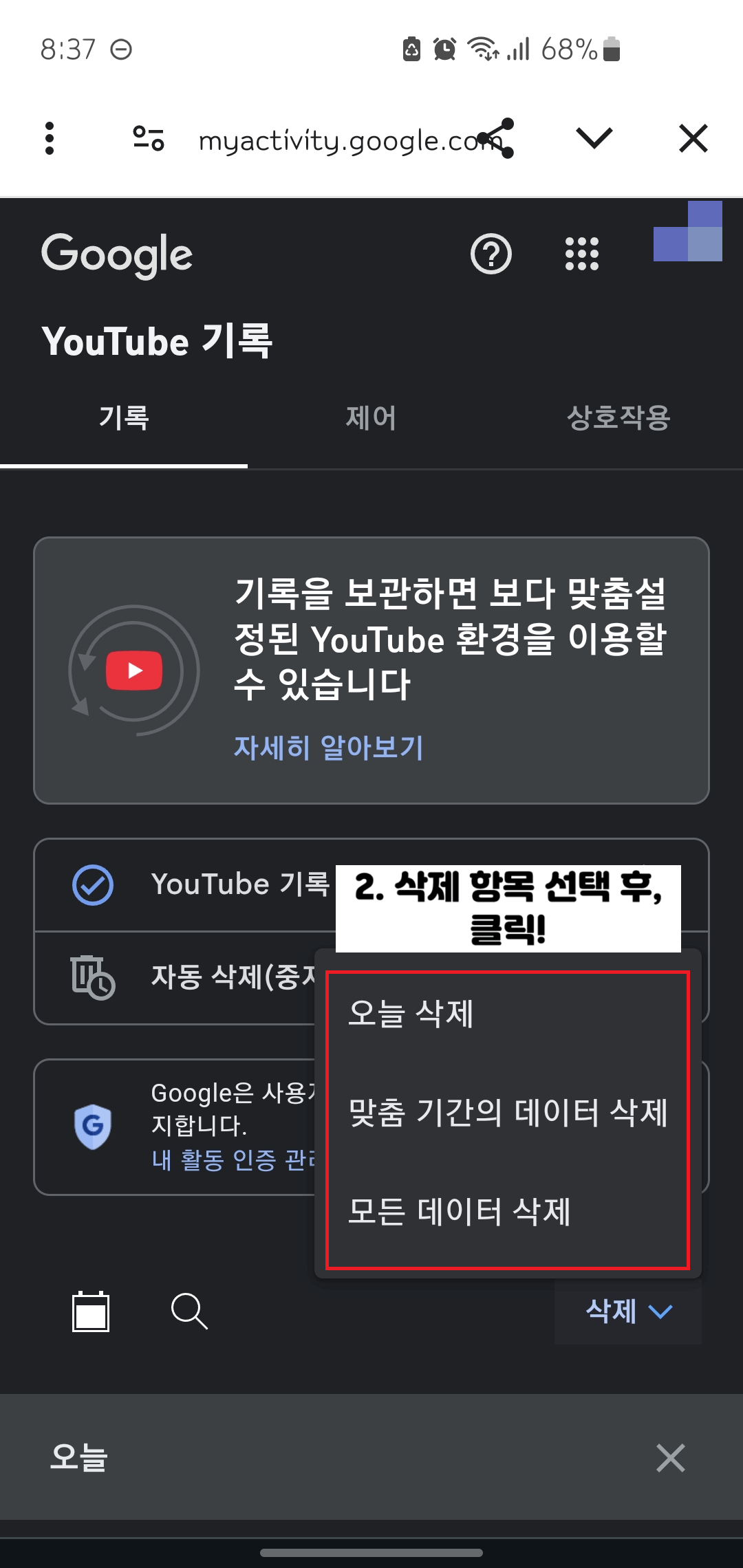Tap the Wi-Fi icon in status bar
The height and width of the screenshot is (1568, 743).
tap(483, 49)
